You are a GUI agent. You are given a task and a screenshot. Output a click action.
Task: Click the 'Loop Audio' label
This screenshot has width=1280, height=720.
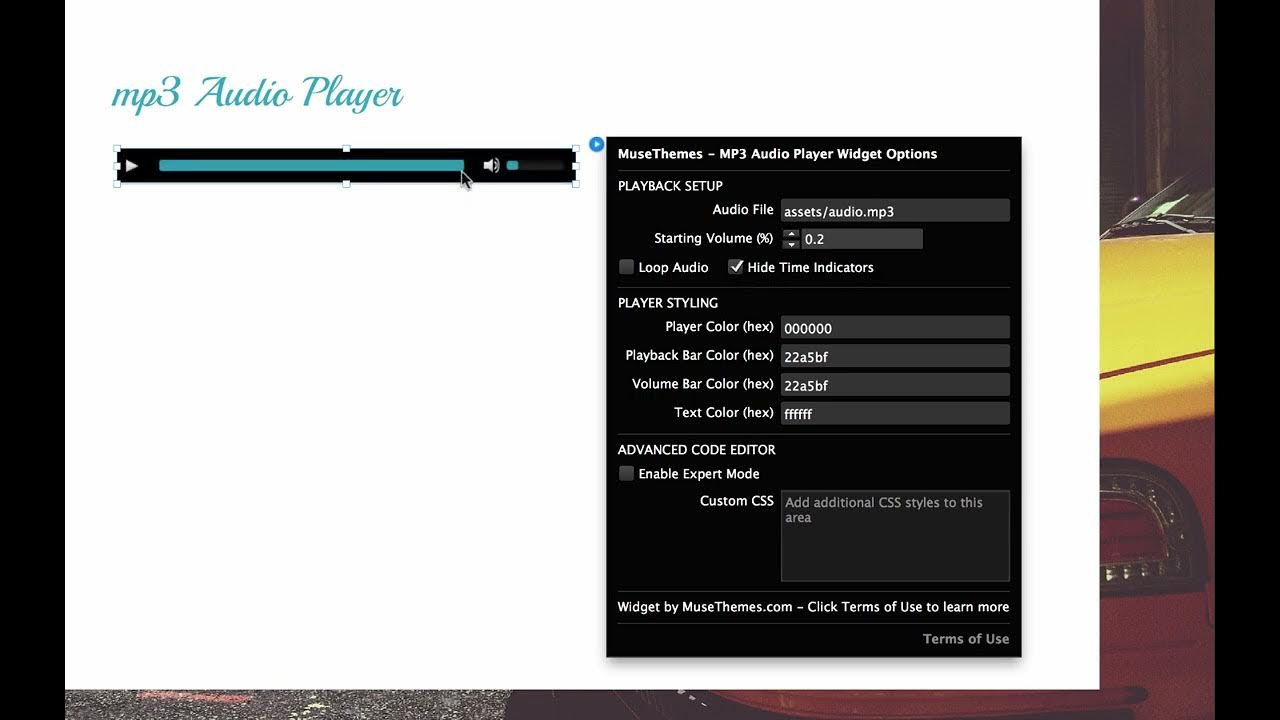(673, 268)
